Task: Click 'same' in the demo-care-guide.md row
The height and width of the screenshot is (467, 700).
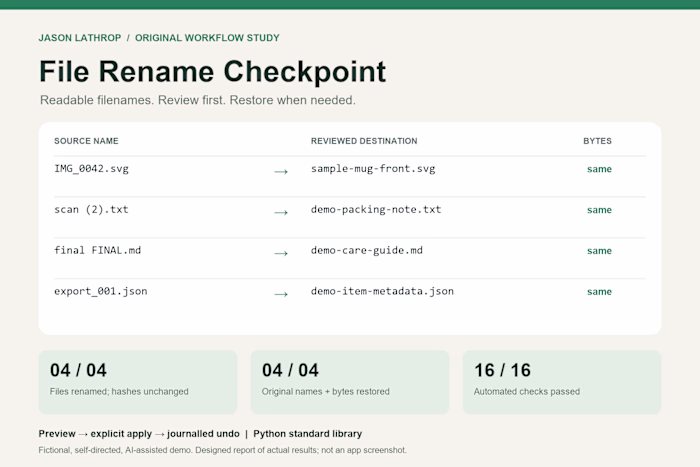Action: [x=599, y=251]
